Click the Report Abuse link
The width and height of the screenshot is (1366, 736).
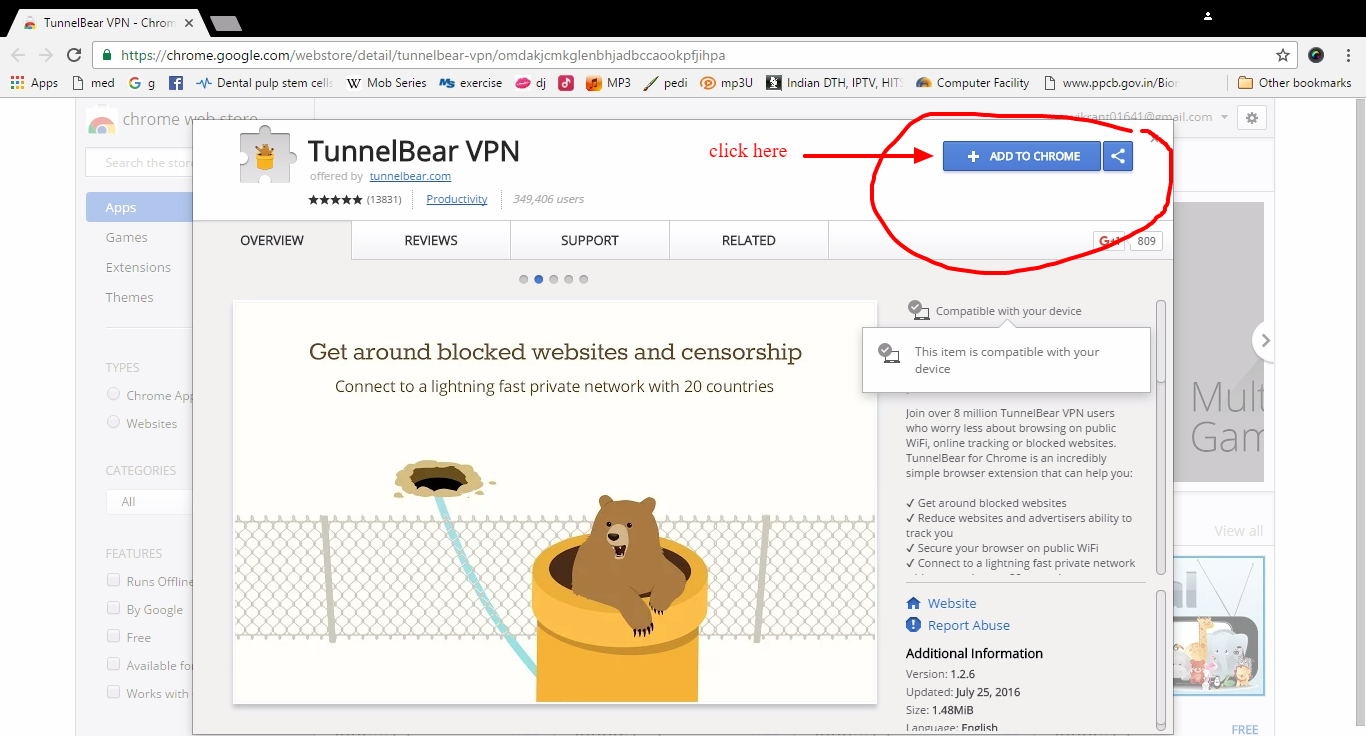click(x=969, y=625)
